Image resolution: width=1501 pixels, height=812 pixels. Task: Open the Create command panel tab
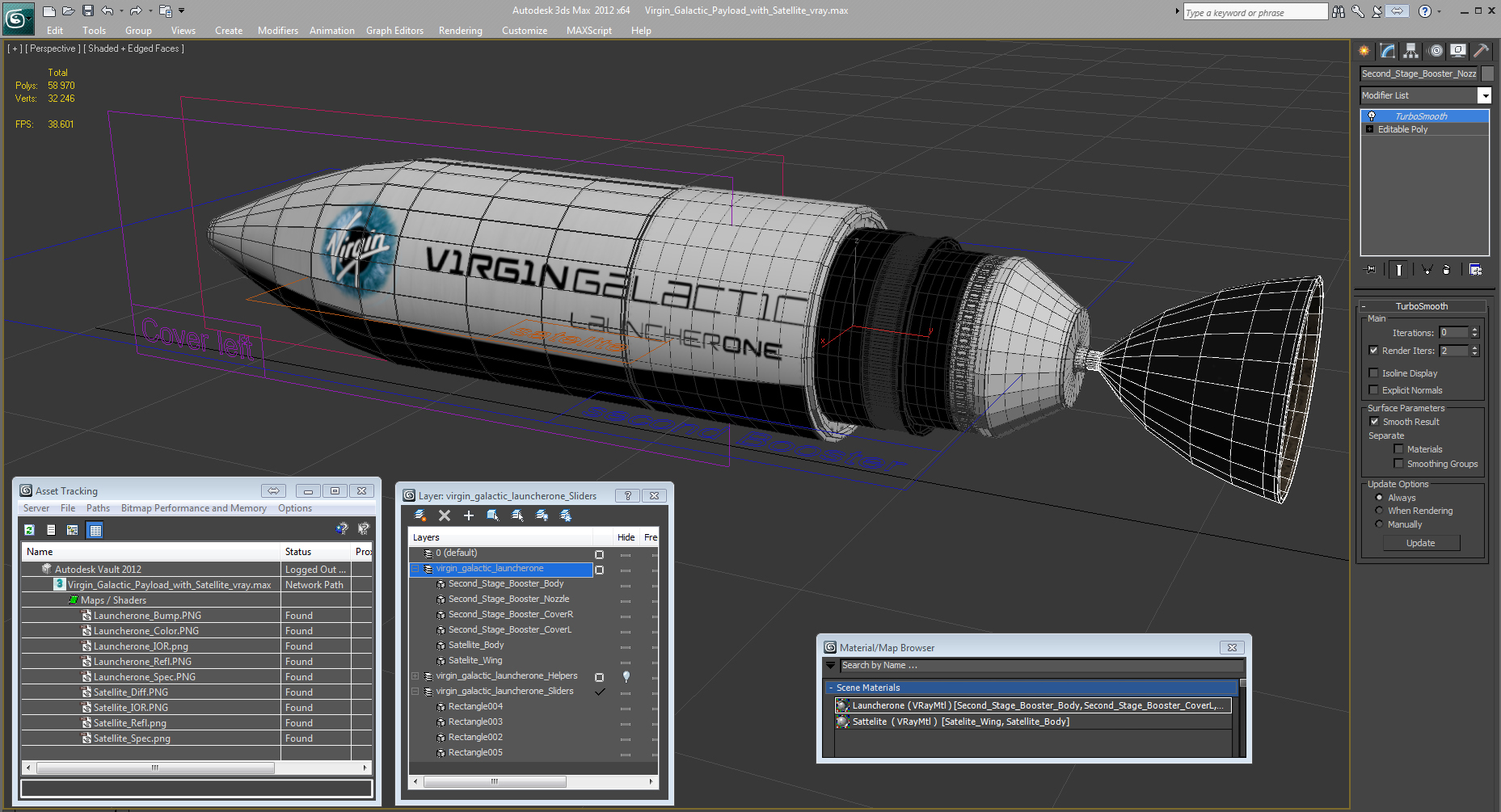[1364, 51]
